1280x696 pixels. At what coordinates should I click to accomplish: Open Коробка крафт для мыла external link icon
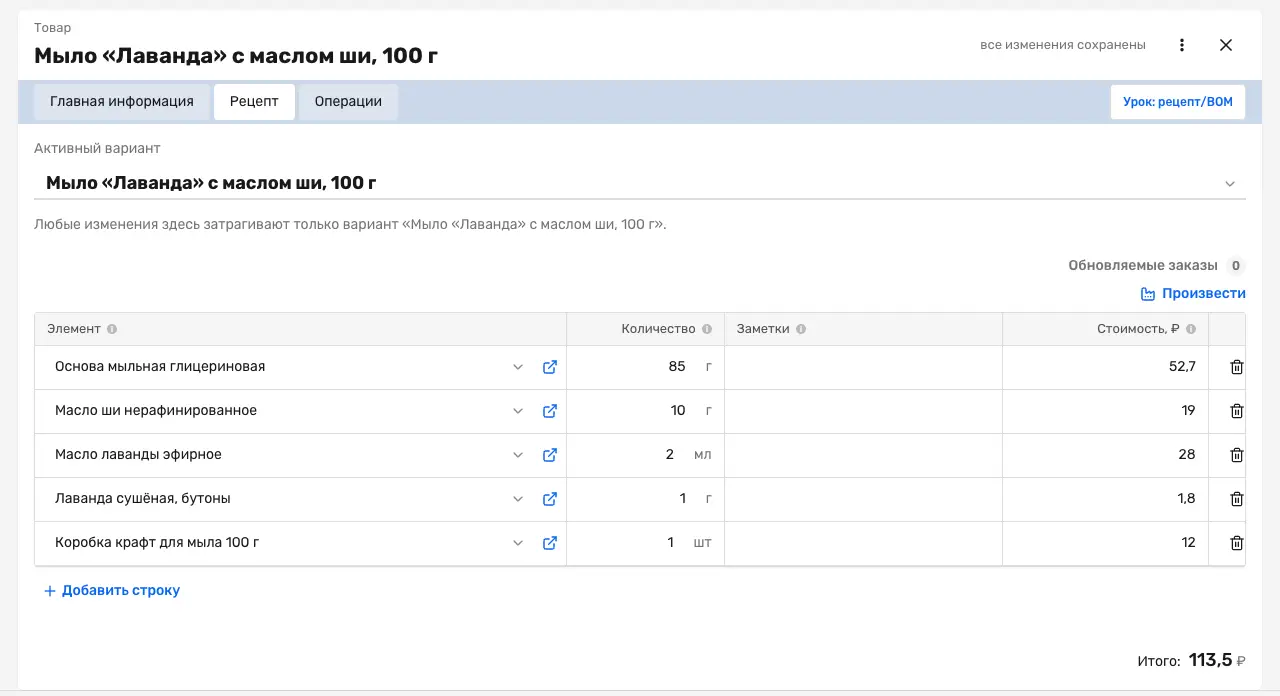coord(549,543)
